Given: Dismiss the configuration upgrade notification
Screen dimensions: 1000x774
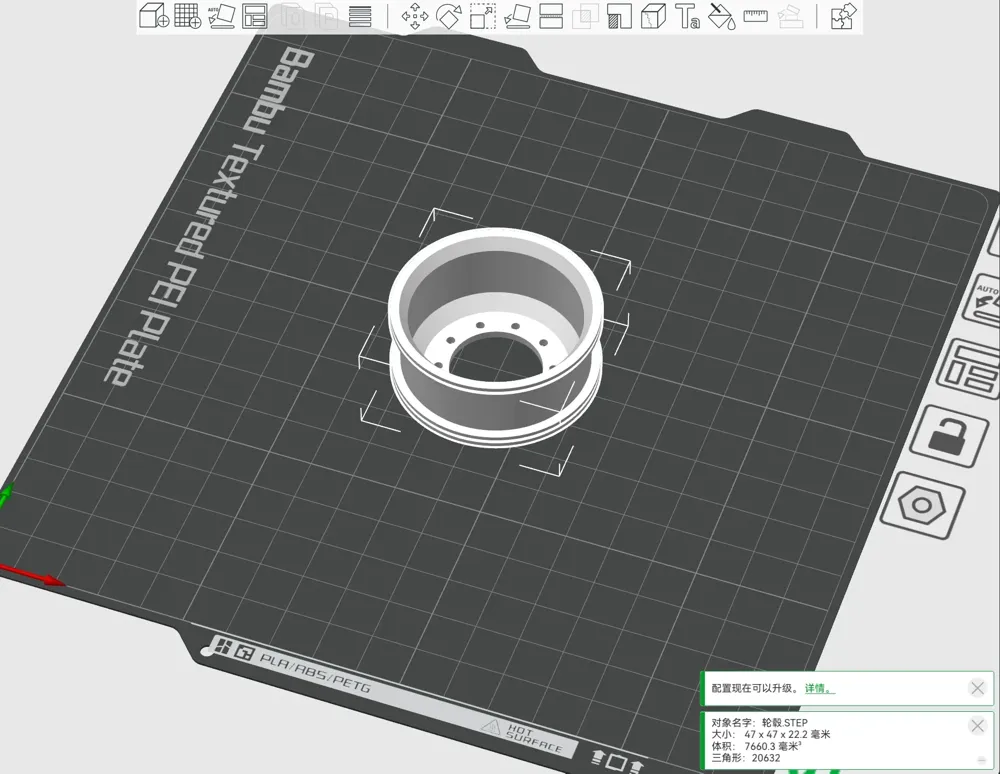Looking at the screenshot, I should pyautogui.click(x=977, y=688).
